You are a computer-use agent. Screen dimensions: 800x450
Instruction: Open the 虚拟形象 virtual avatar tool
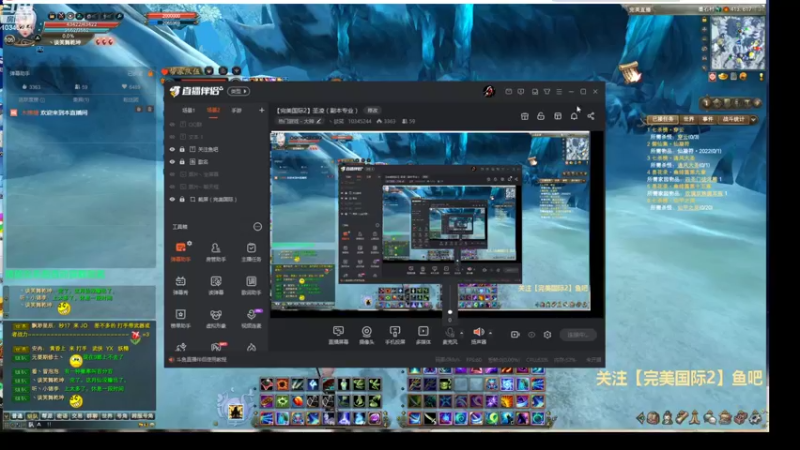tap(216, 318)
